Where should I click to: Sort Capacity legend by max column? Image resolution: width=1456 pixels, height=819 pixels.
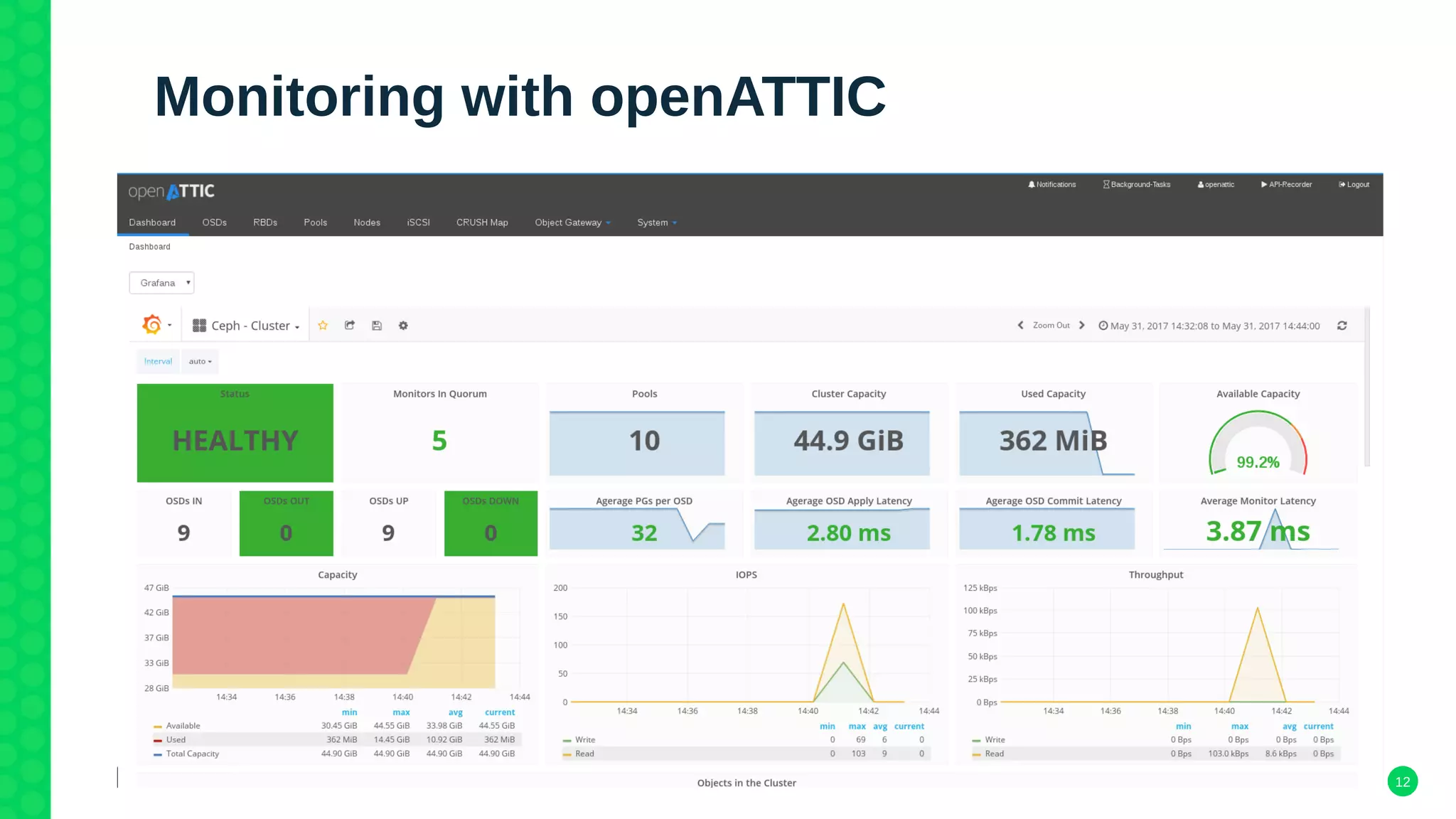click(401, 712)
